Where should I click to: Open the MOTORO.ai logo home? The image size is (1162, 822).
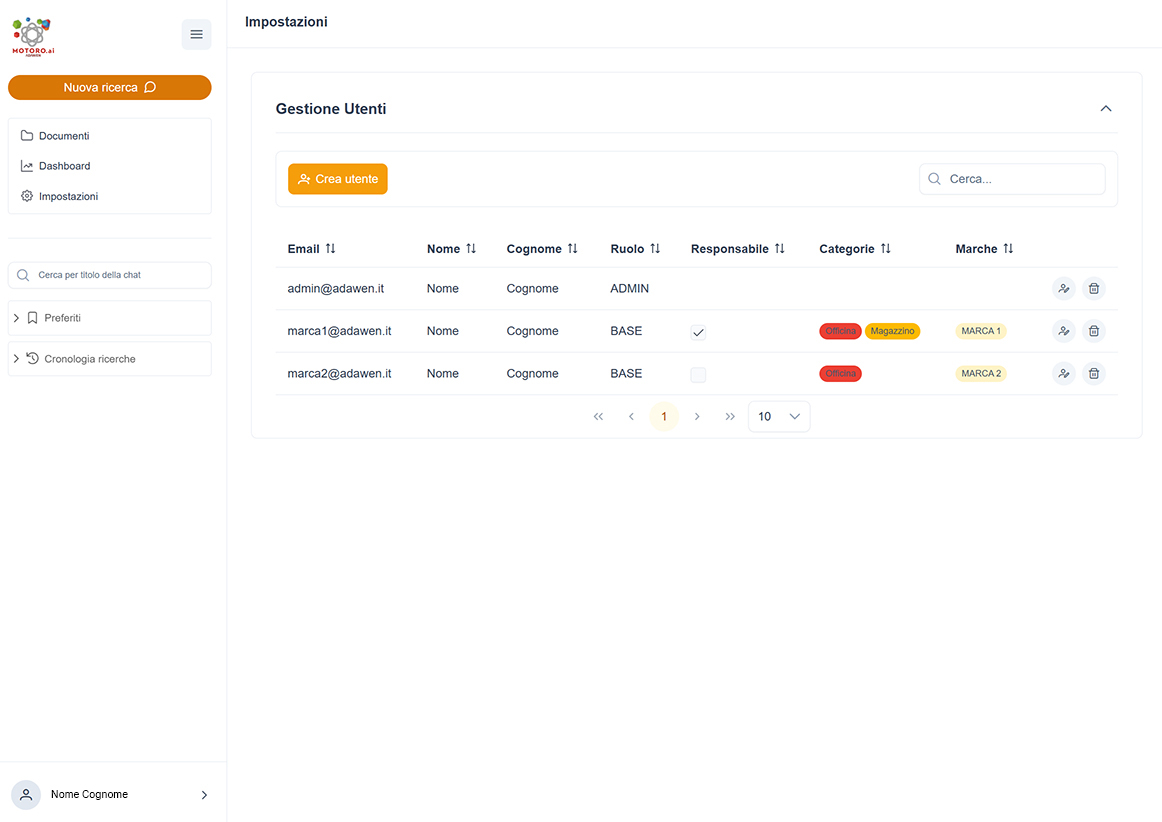[33, 36]
